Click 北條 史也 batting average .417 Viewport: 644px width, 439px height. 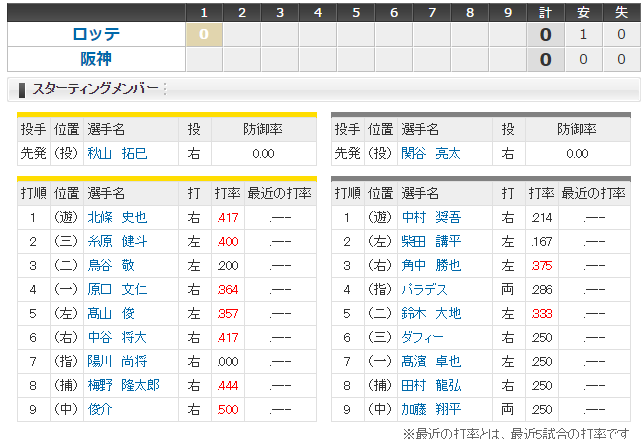click(x=228, y=217)
